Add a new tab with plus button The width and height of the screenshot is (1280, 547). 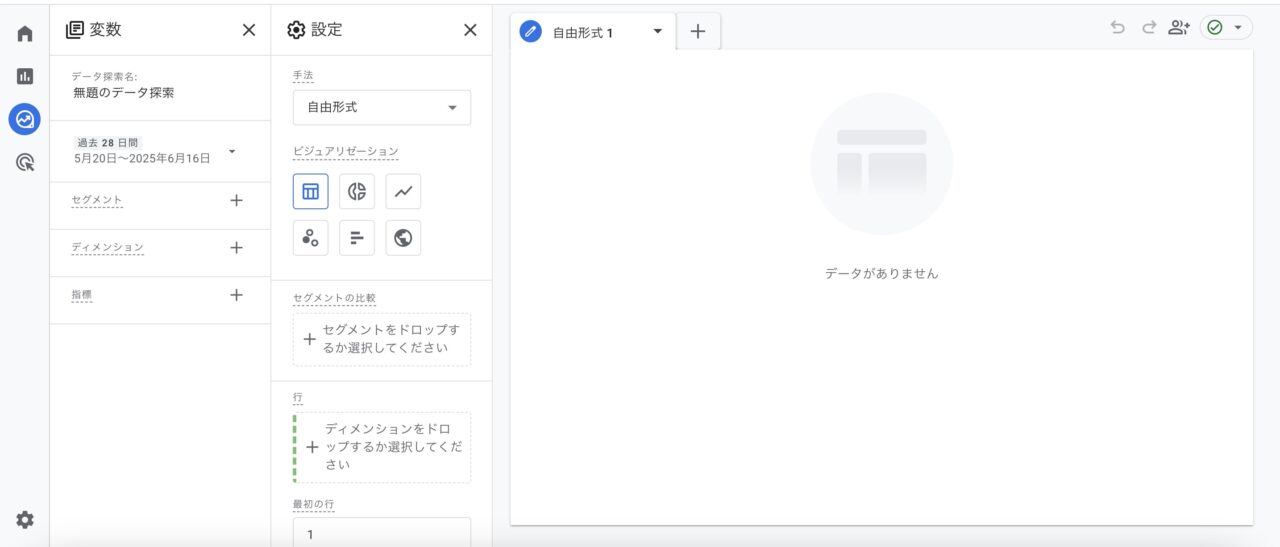698,31
